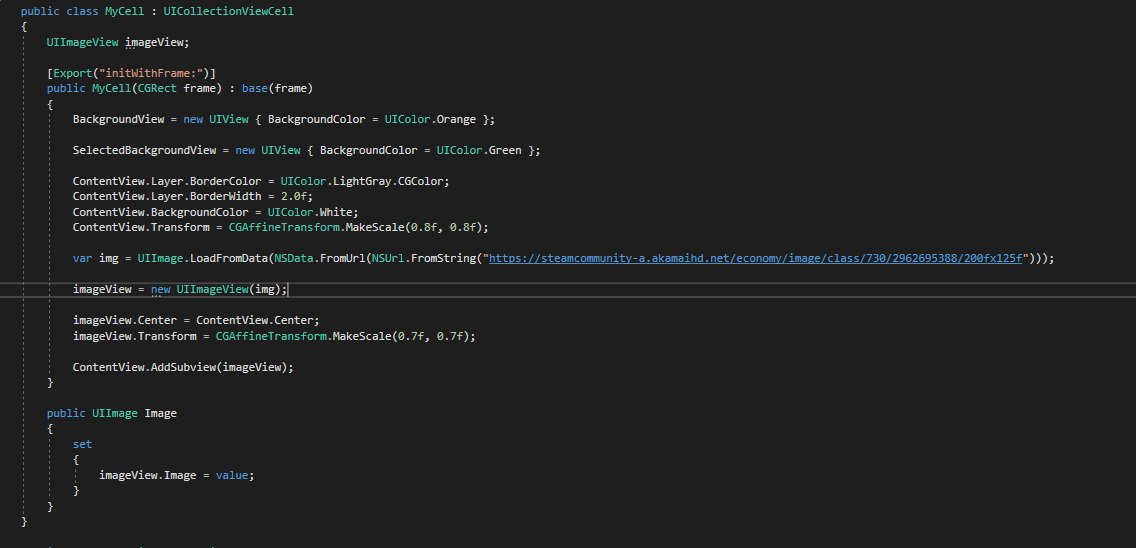Click the 'value' keyword in the setter

232,476
